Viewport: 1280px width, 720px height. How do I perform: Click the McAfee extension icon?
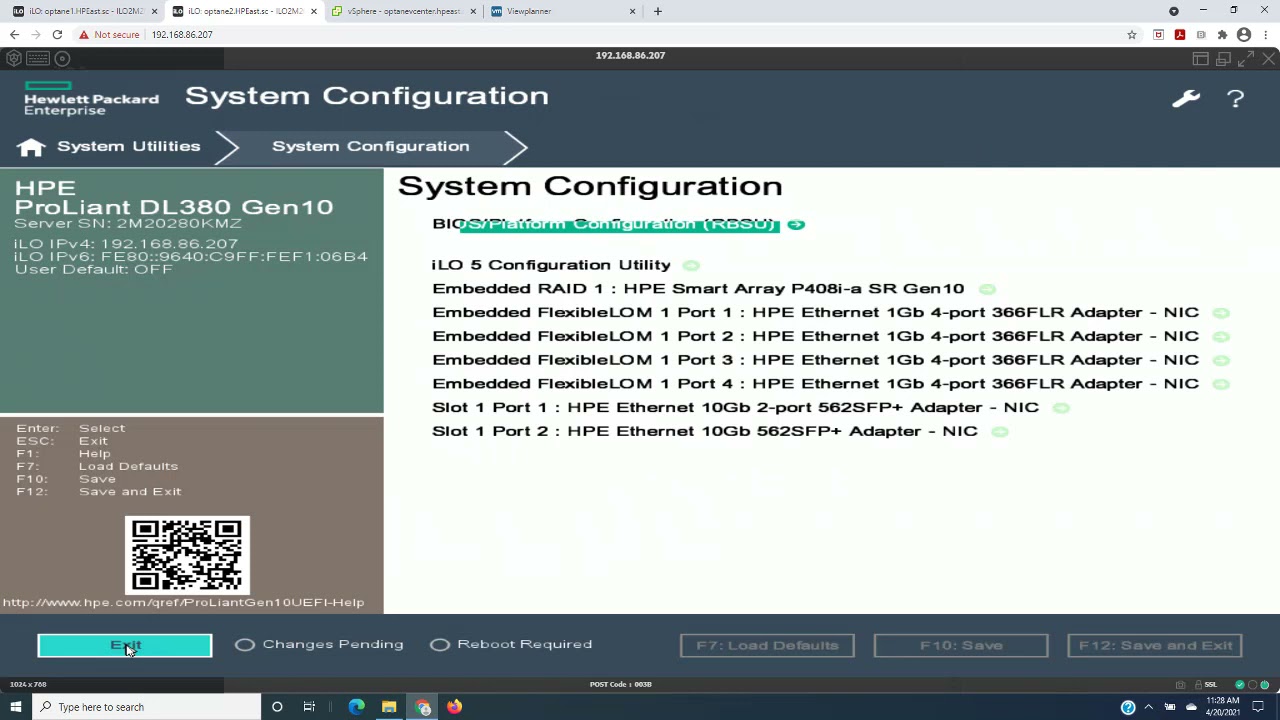point(1159,34)
